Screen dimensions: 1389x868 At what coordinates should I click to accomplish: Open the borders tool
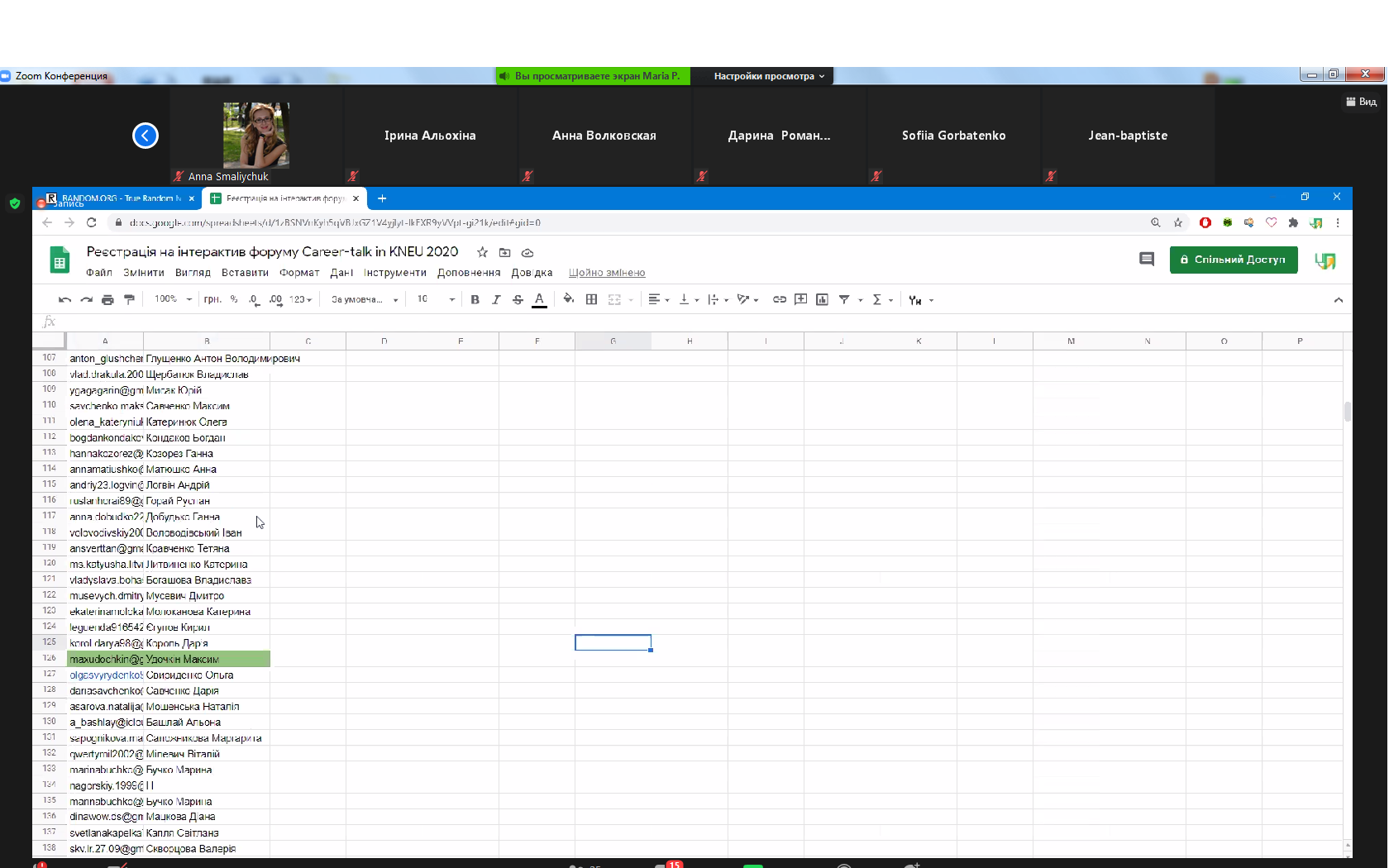591,300
